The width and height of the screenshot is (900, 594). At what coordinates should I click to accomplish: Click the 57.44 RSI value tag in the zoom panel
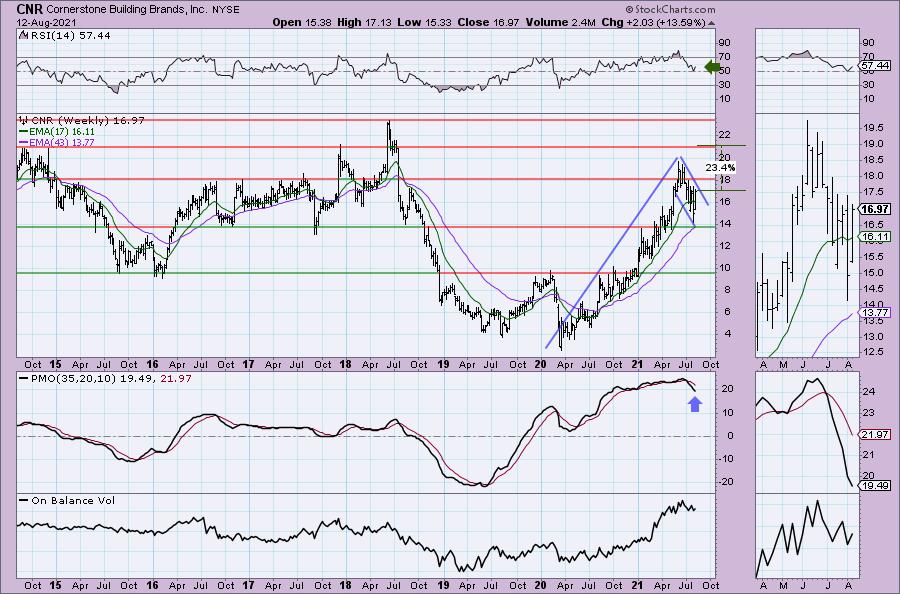tap(875, 66)
